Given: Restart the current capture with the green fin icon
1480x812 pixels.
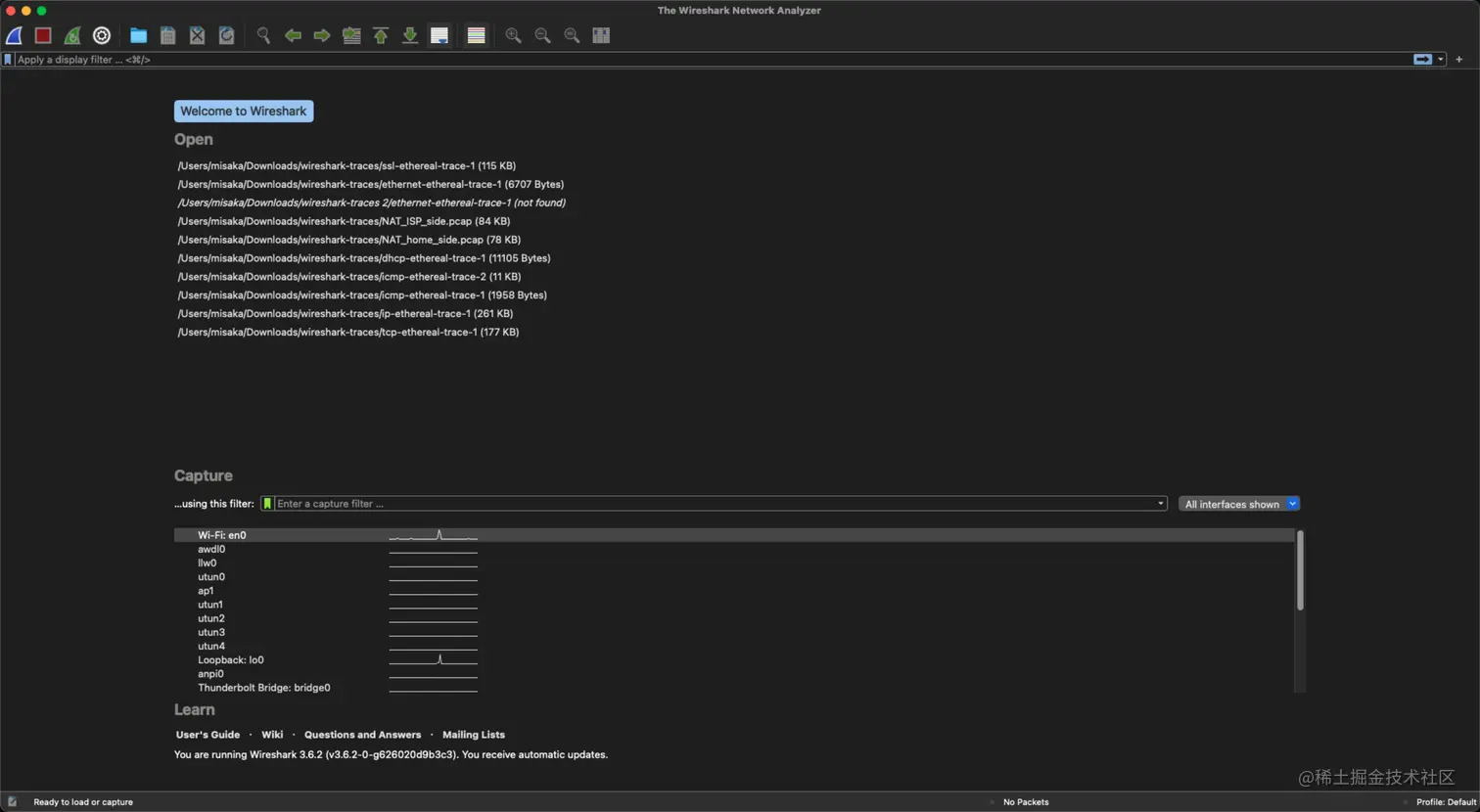Looking at the screenshot, I should point(72,35).
